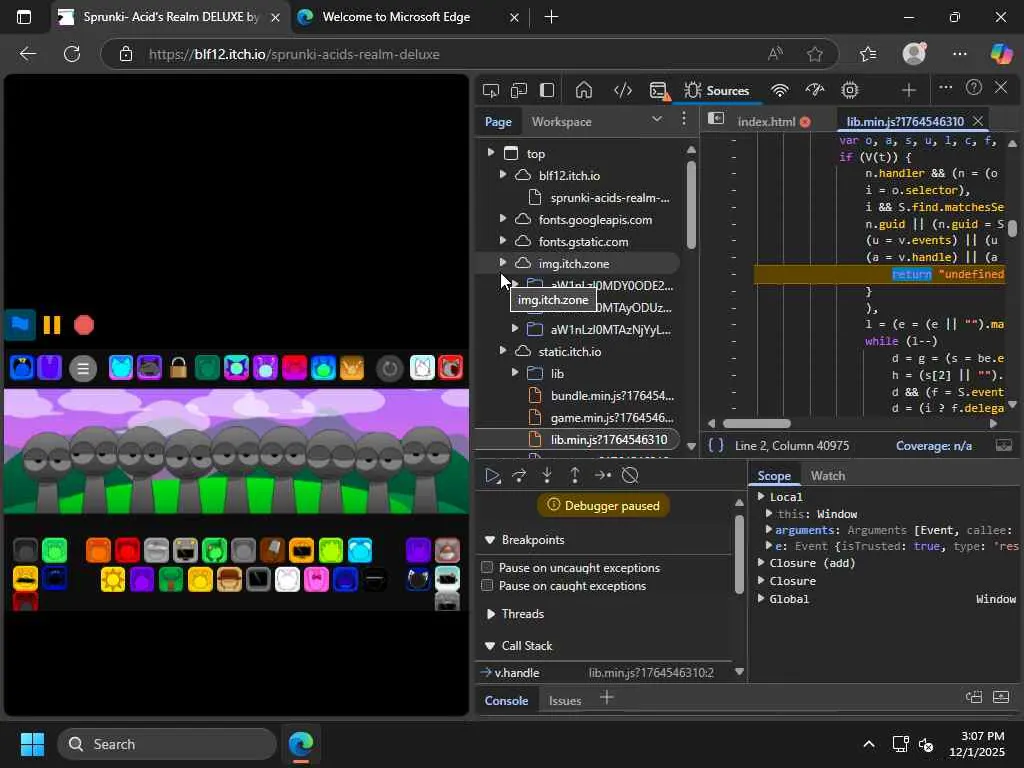Click the Step over next function icon
Image resolution: width=1024 pixels, height=768 pixels.
(x=519, y=476)
